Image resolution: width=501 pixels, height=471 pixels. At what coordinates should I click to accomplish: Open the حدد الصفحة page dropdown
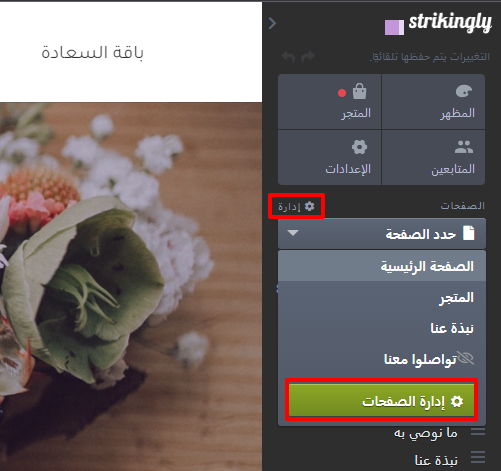[382, 234]
